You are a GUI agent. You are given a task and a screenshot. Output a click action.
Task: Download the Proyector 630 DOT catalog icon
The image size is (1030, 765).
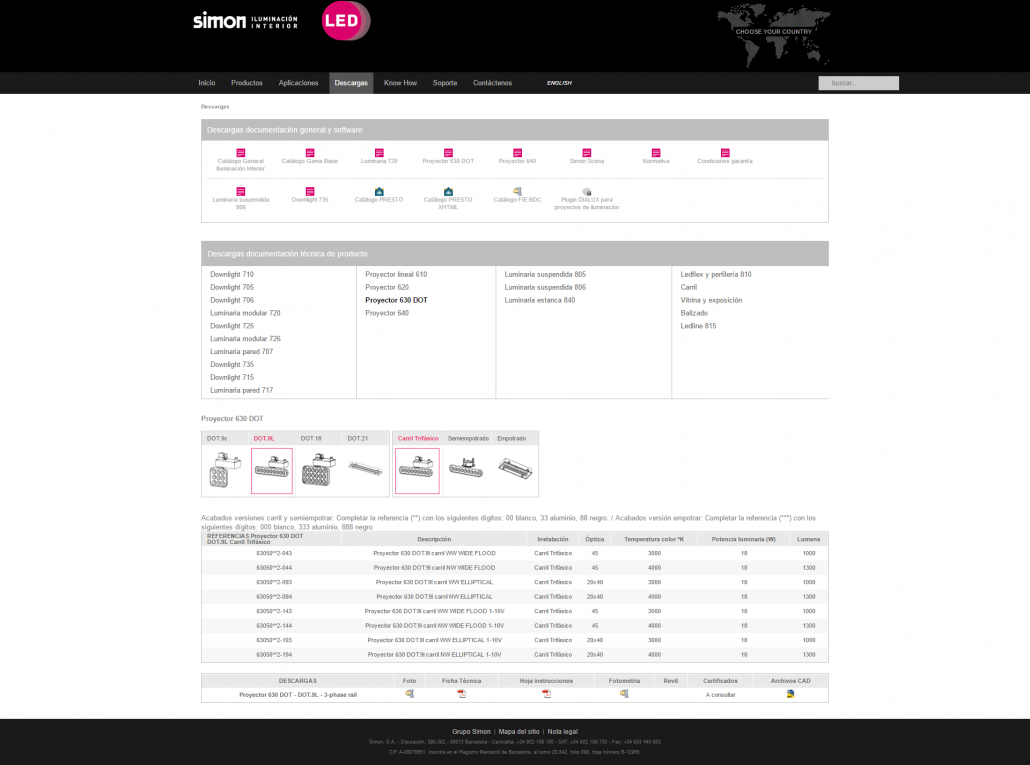pyautogui.click(x=448, y=153)
